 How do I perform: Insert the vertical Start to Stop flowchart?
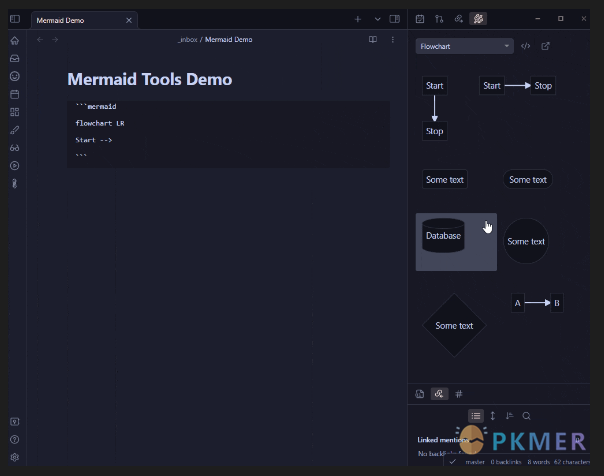[435, 109]
